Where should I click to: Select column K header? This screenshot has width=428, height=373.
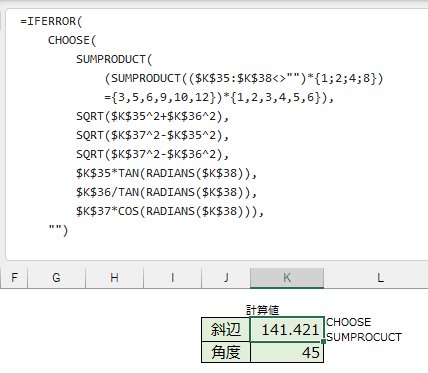coord(287,277)
